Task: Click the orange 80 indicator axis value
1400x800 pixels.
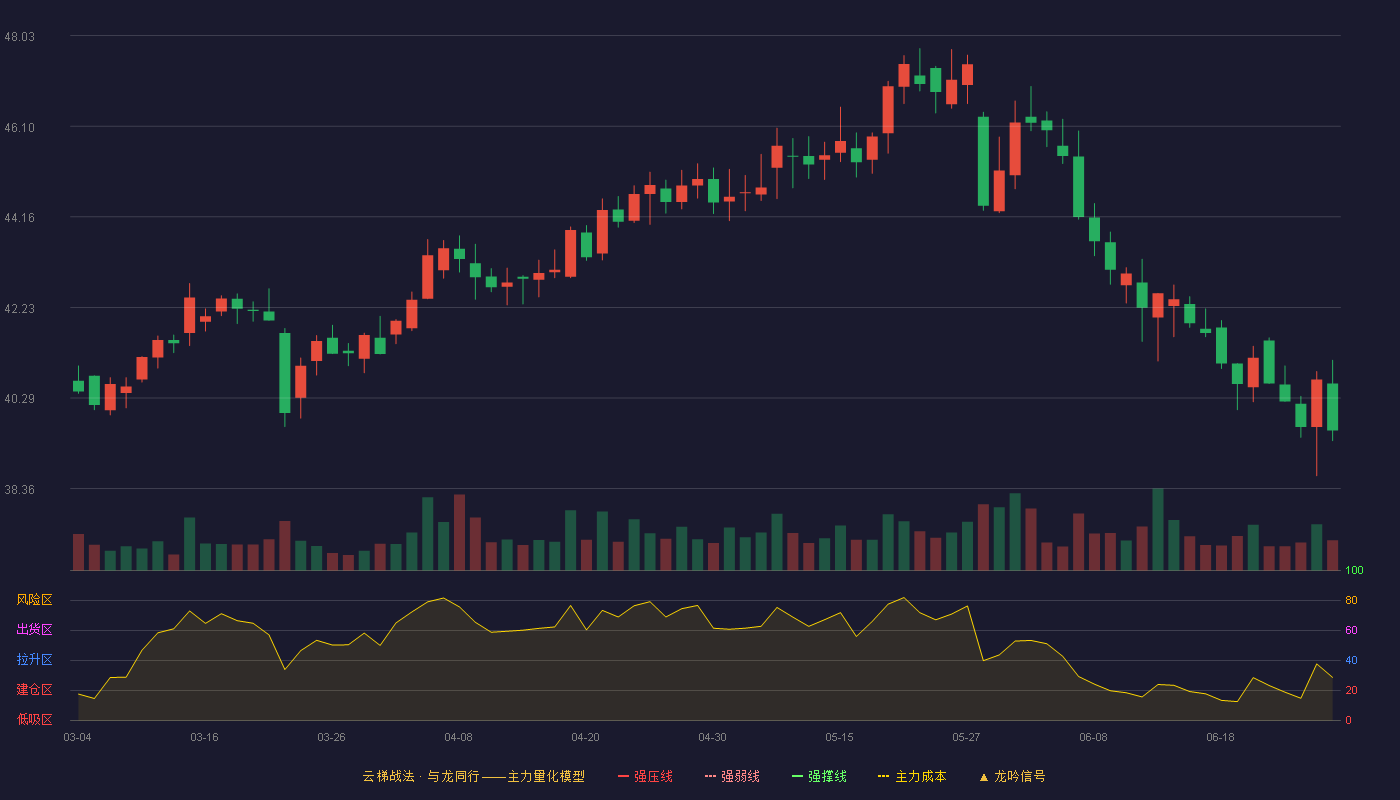Action: [x=1351, y=601]
